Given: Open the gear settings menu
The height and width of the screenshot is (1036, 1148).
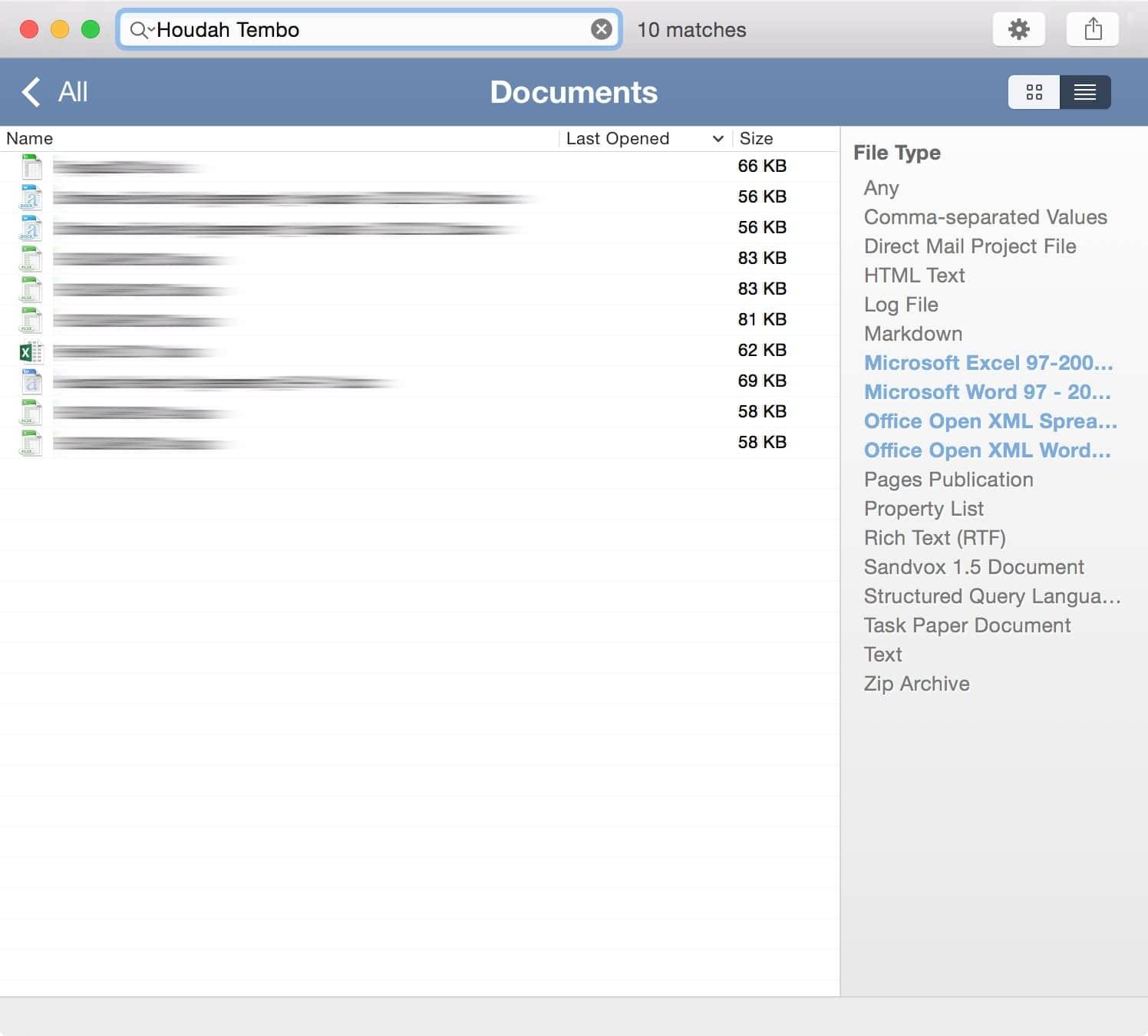Looking at the screenshot, I should pyautogui.click(x=1018, y=30).
